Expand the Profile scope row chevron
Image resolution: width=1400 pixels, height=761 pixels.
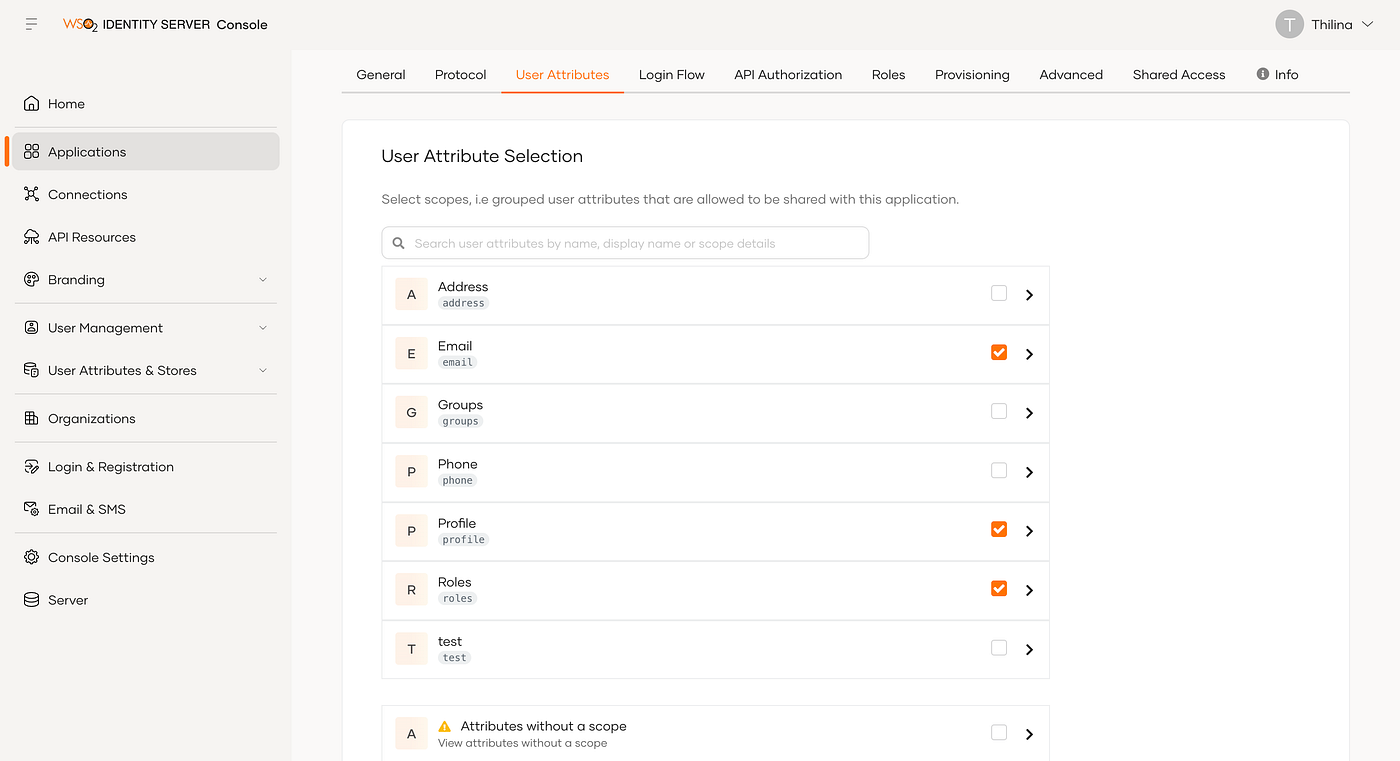[1029, 531]
